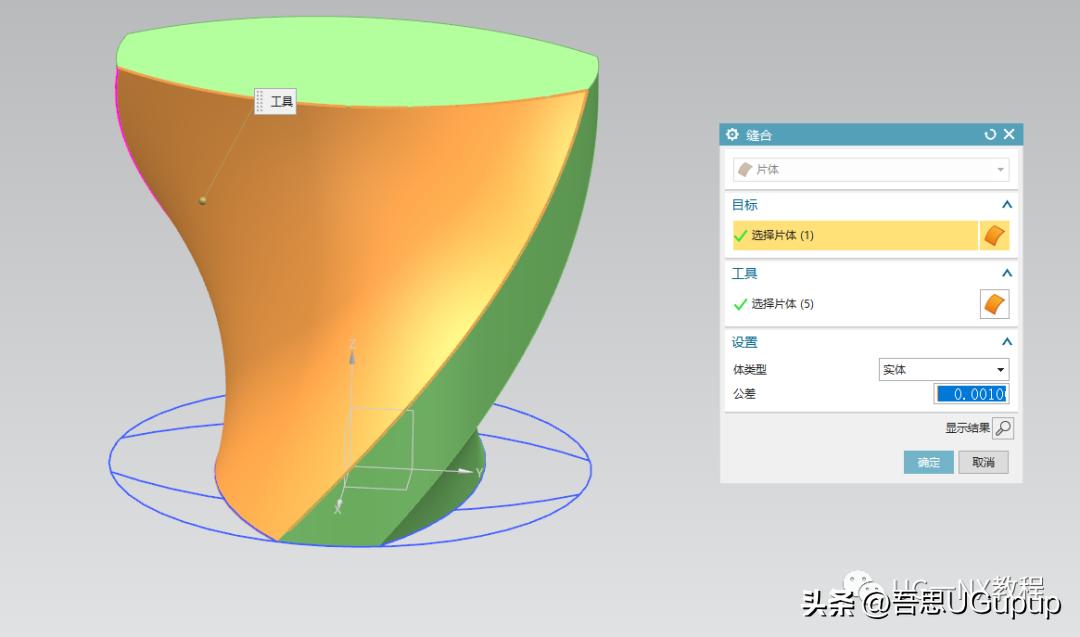1080x637 pixels.
Task: Click the 目标 section header text
Action: point(744,205)
